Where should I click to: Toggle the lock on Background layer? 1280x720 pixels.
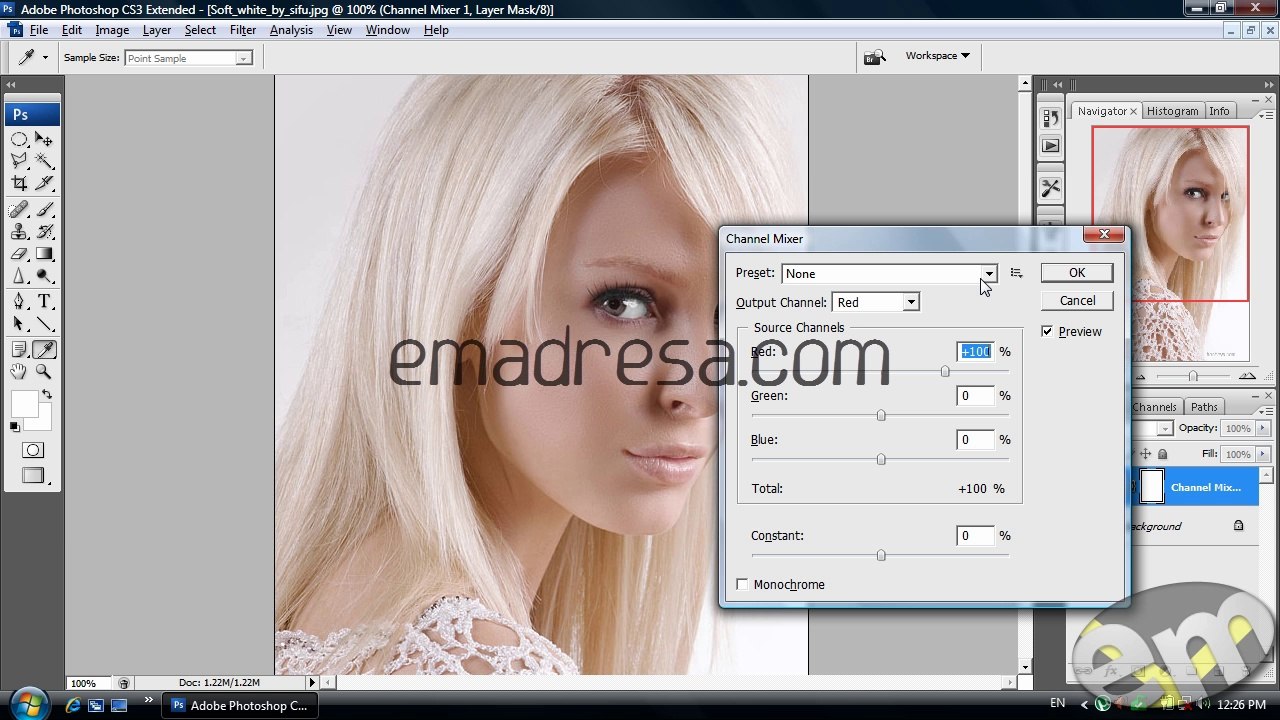[1239, 525]
